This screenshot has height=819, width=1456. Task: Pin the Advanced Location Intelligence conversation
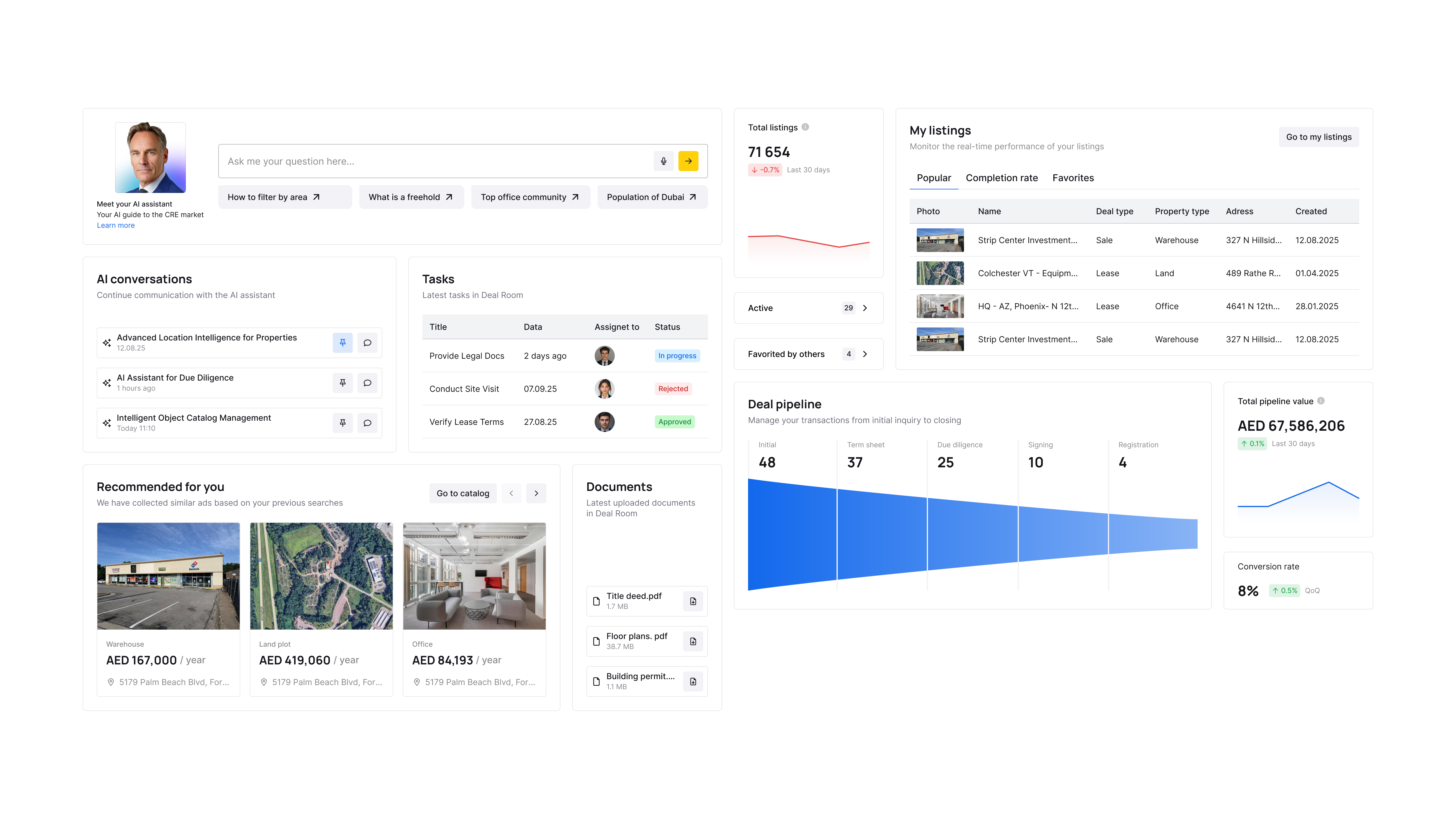(342, 343)
